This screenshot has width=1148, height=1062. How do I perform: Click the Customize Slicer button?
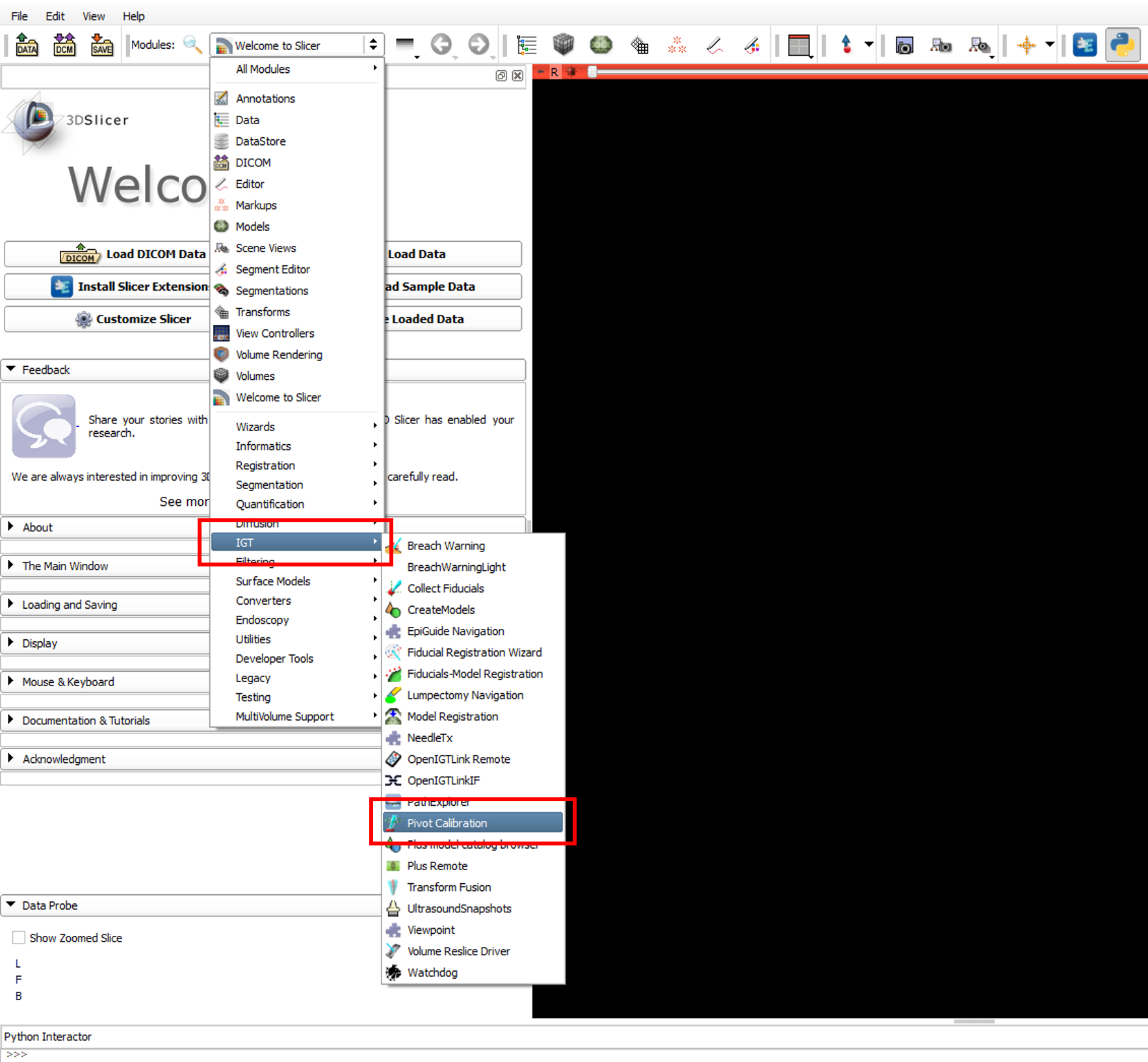[x=107, y=319]
